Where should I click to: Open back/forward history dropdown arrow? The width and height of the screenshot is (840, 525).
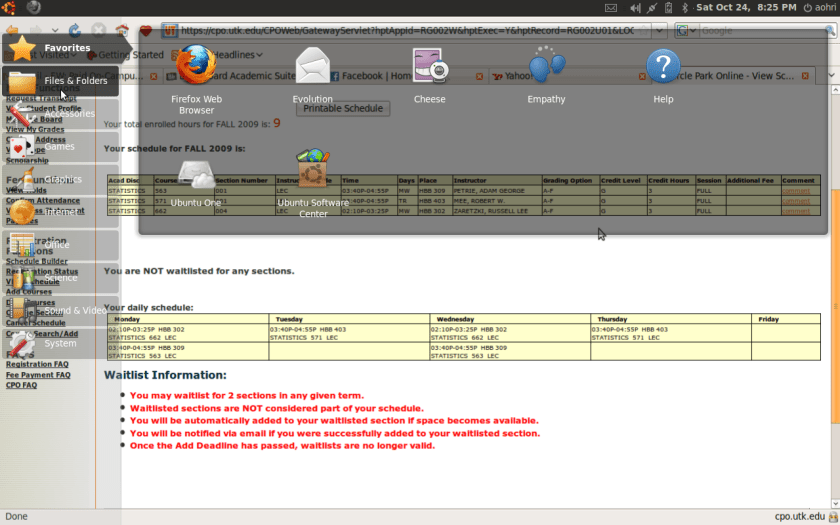pos(55,31)
